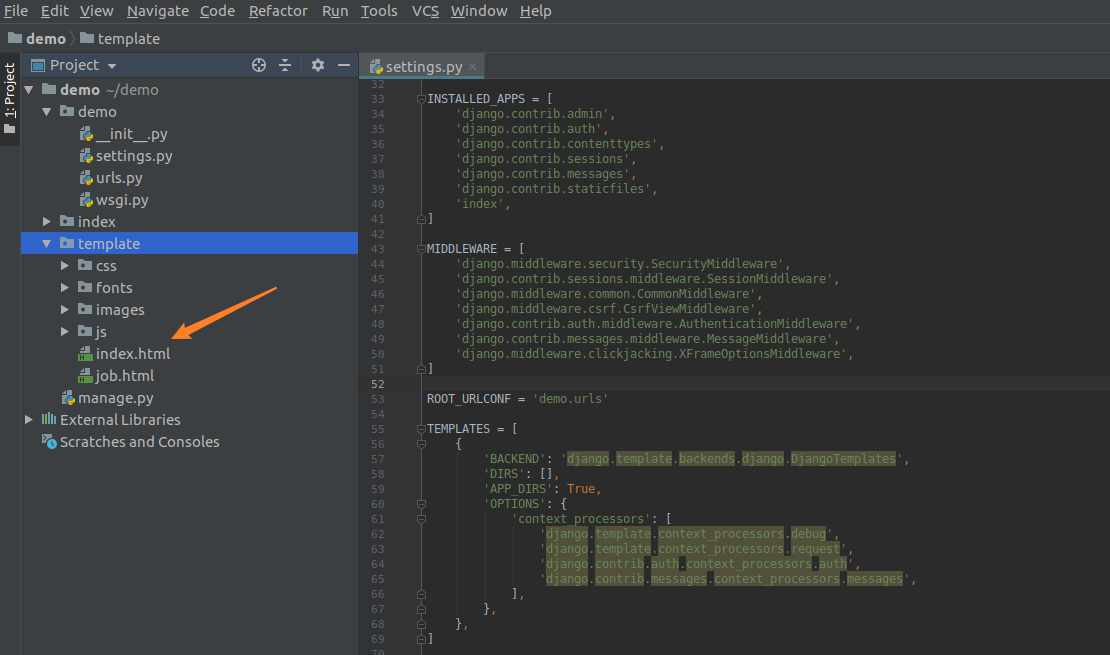Click the demo folder icon in breadcrumb
The image size is (1110, 655).
tap(15, 38)
